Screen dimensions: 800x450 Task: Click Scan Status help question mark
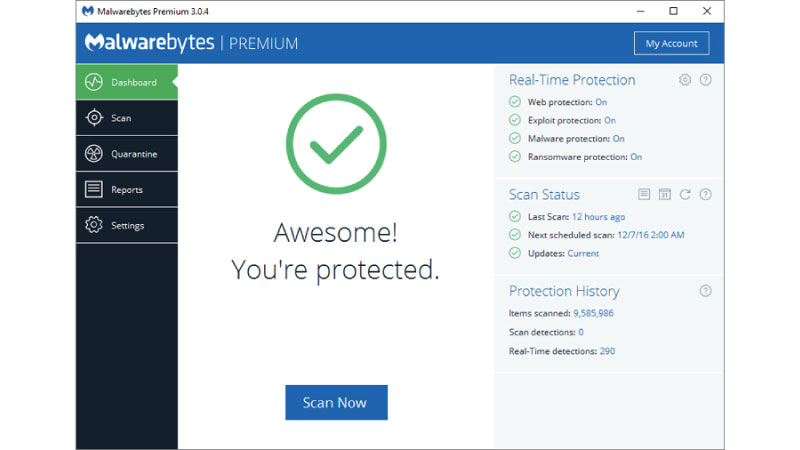click(x=706, y=194)
